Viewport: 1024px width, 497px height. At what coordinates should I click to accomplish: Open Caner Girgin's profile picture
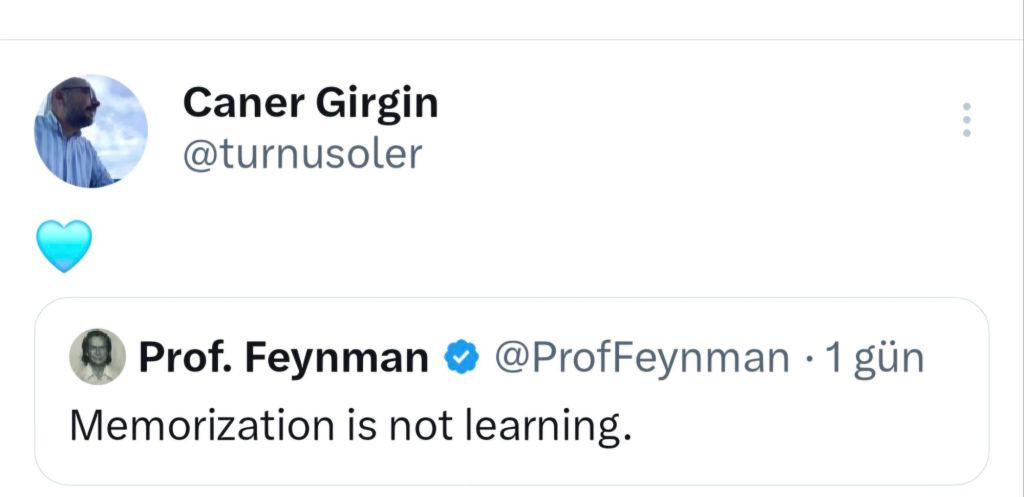pyautogui.click(x=91, y=132)
